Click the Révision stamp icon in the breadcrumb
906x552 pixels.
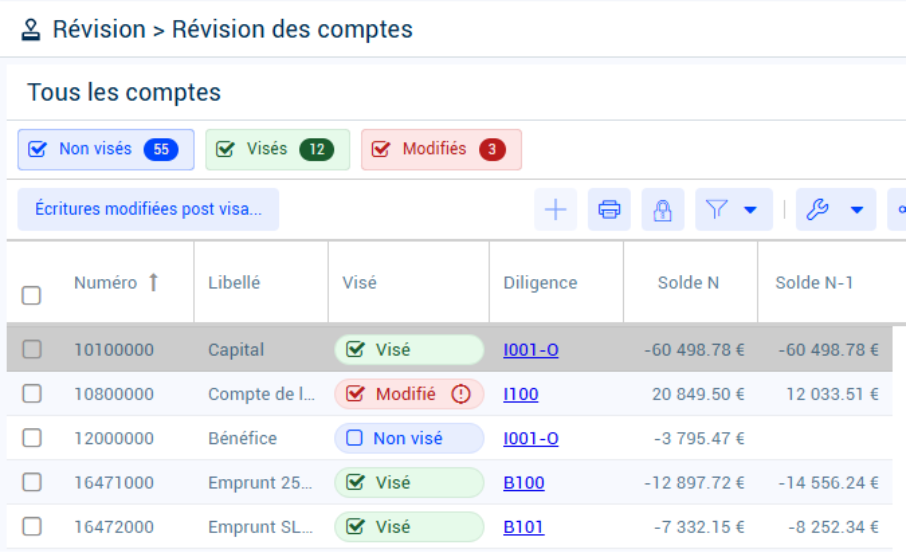click(31, 30)
